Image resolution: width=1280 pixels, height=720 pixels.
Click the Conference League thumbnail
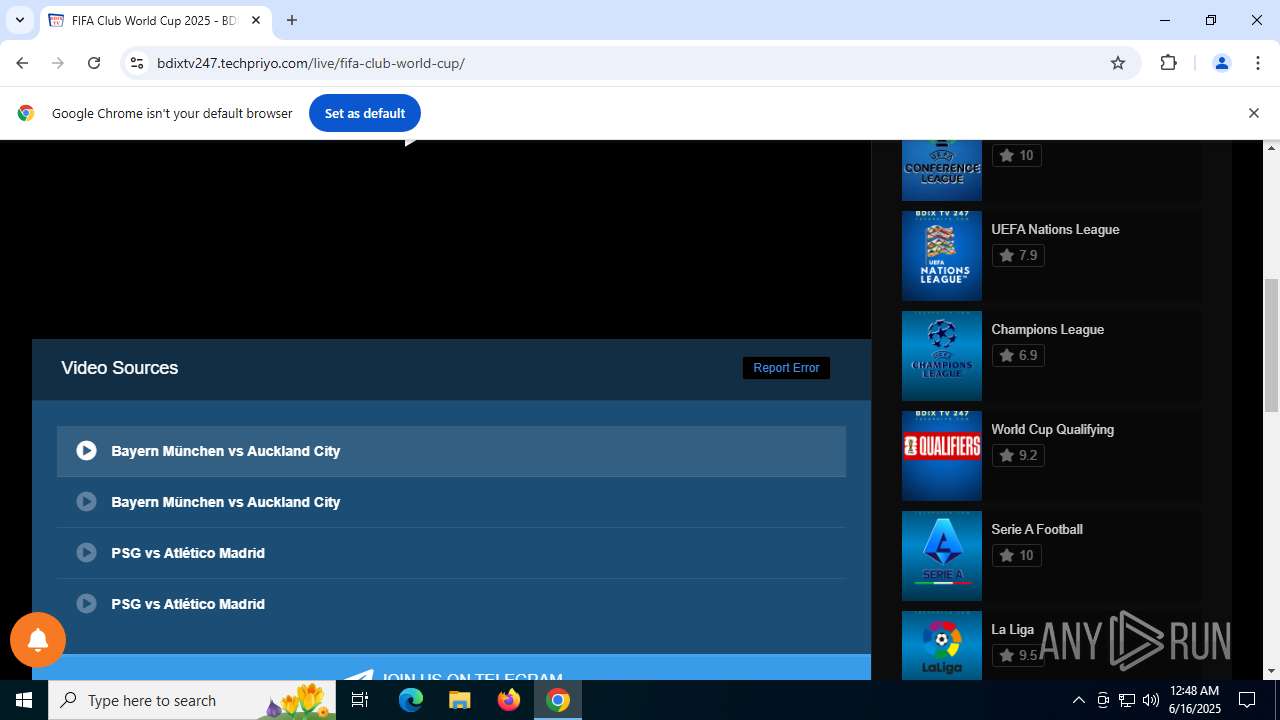point(942,171)
